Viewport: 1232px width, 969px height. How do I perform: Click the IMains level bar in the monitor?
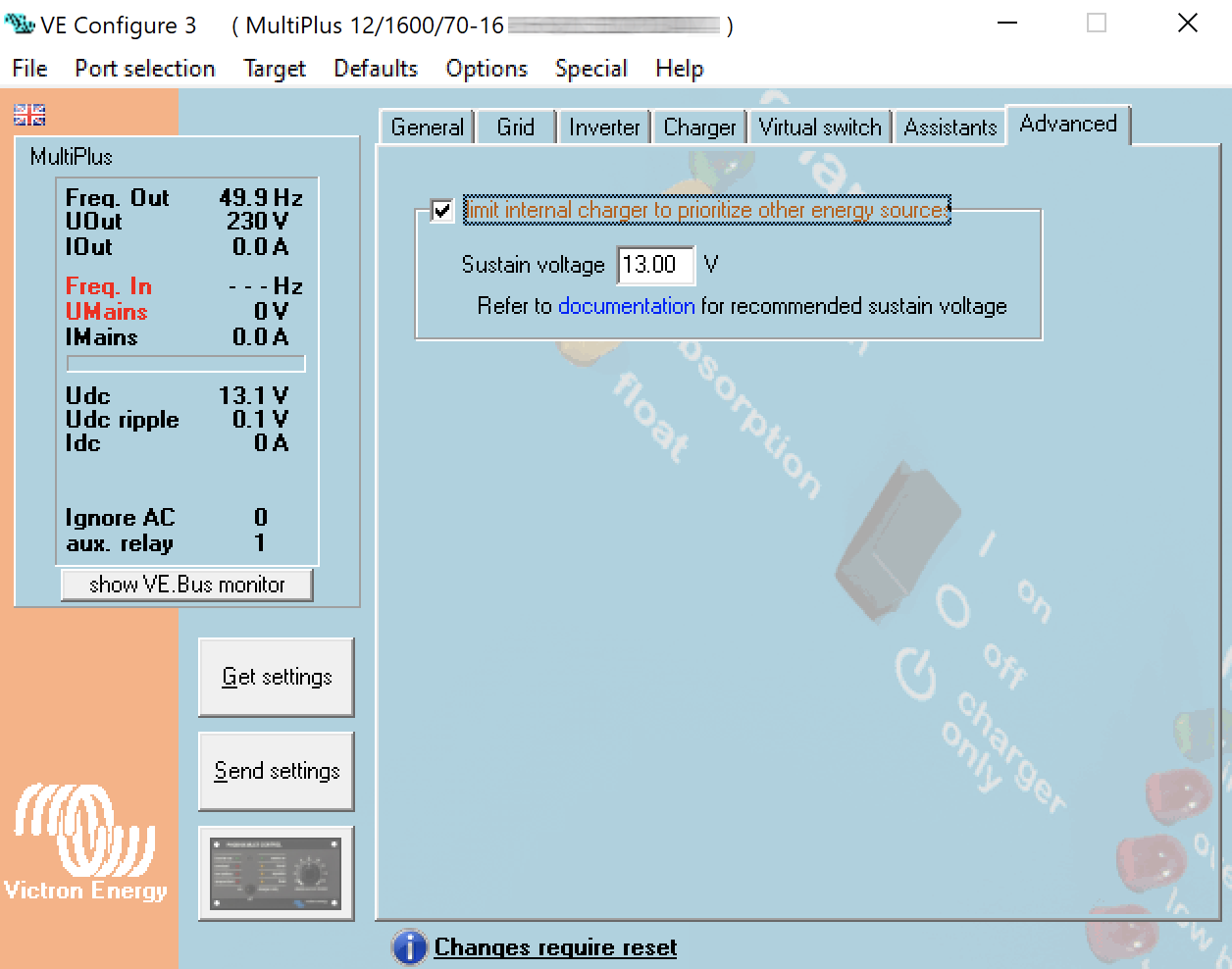coord(185,363)
